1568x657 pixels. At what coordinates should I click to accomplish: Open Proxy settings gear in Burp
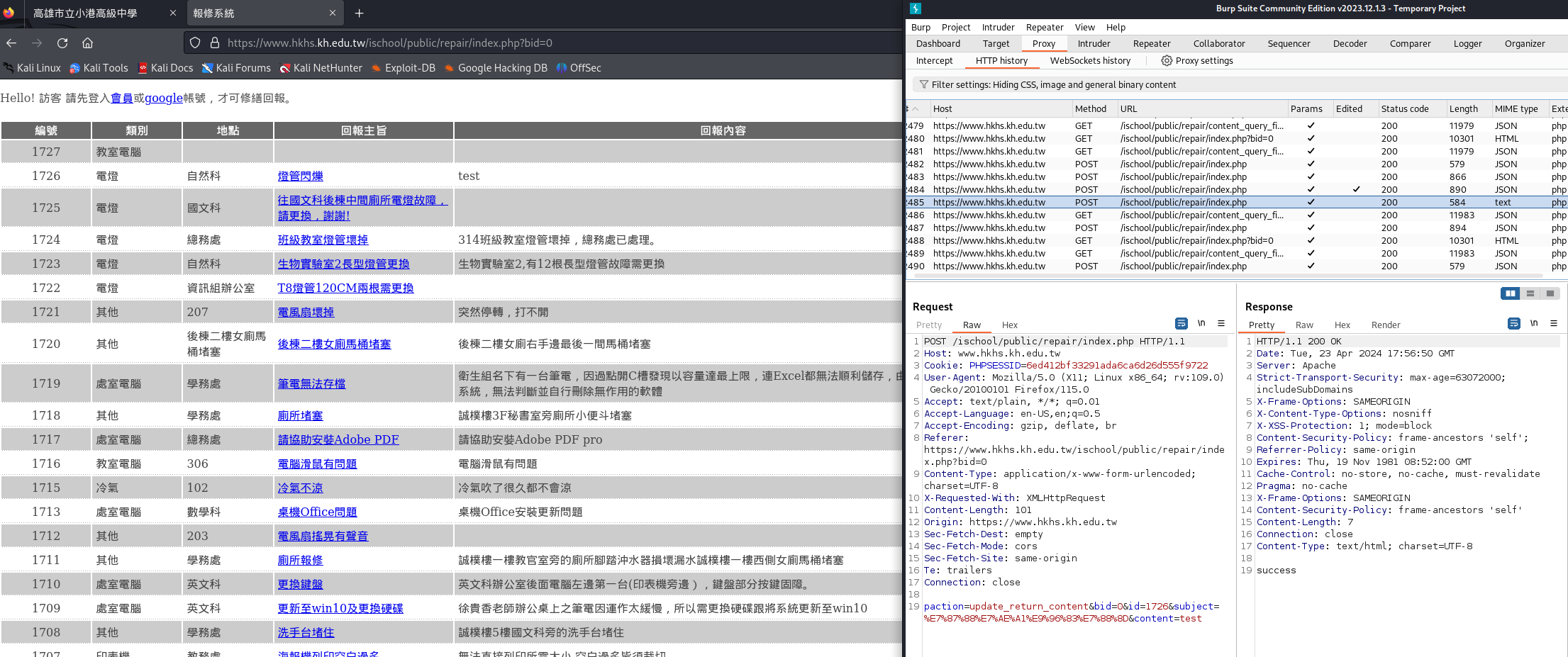tap(1167, 61)
